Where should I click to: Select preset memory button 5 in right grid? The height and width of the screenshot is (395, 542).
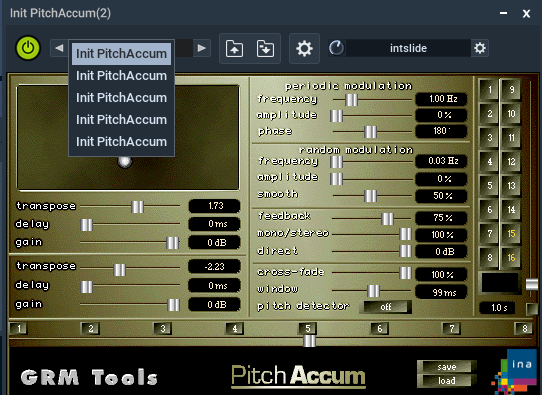click(489, 186)
